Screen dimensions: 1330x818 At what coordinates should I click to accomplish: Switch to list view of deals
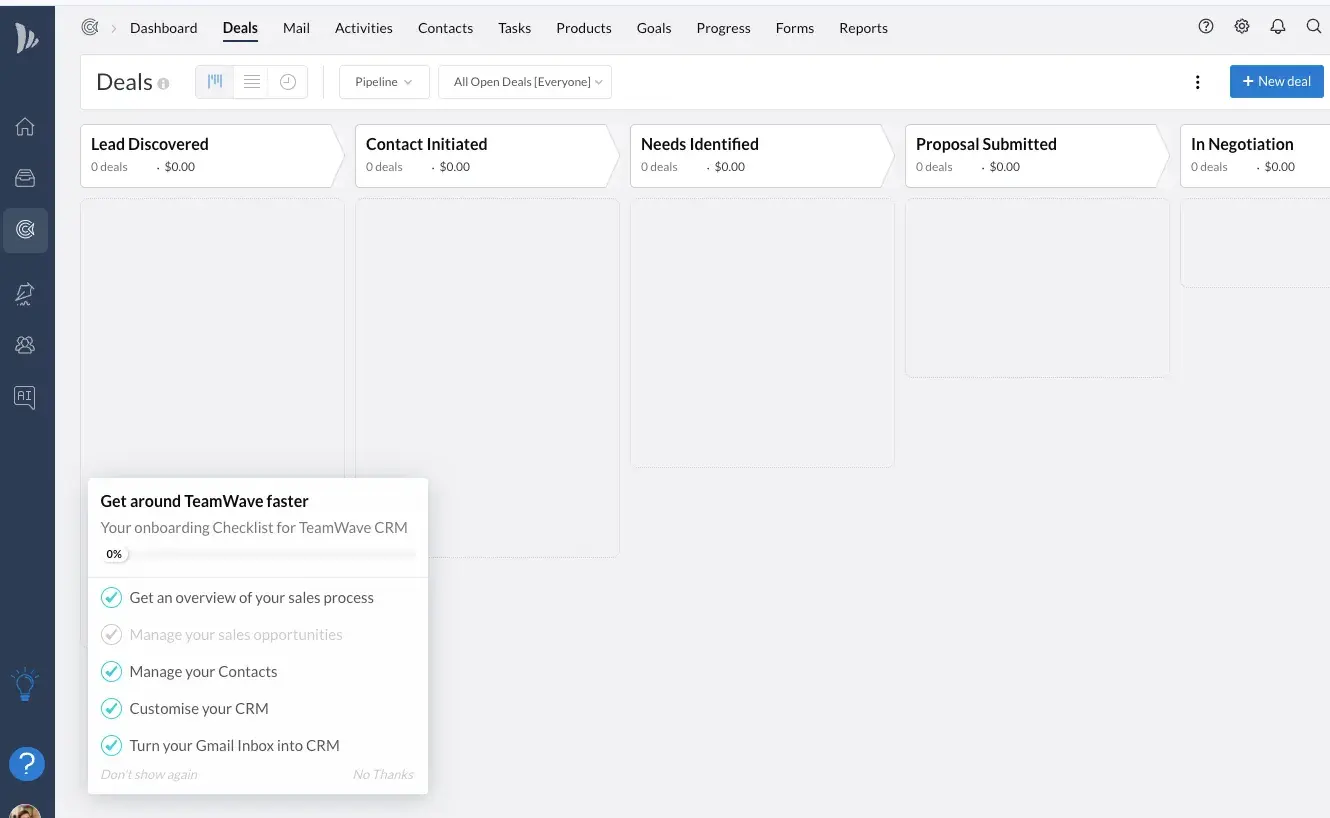click(x=252, y=82)
